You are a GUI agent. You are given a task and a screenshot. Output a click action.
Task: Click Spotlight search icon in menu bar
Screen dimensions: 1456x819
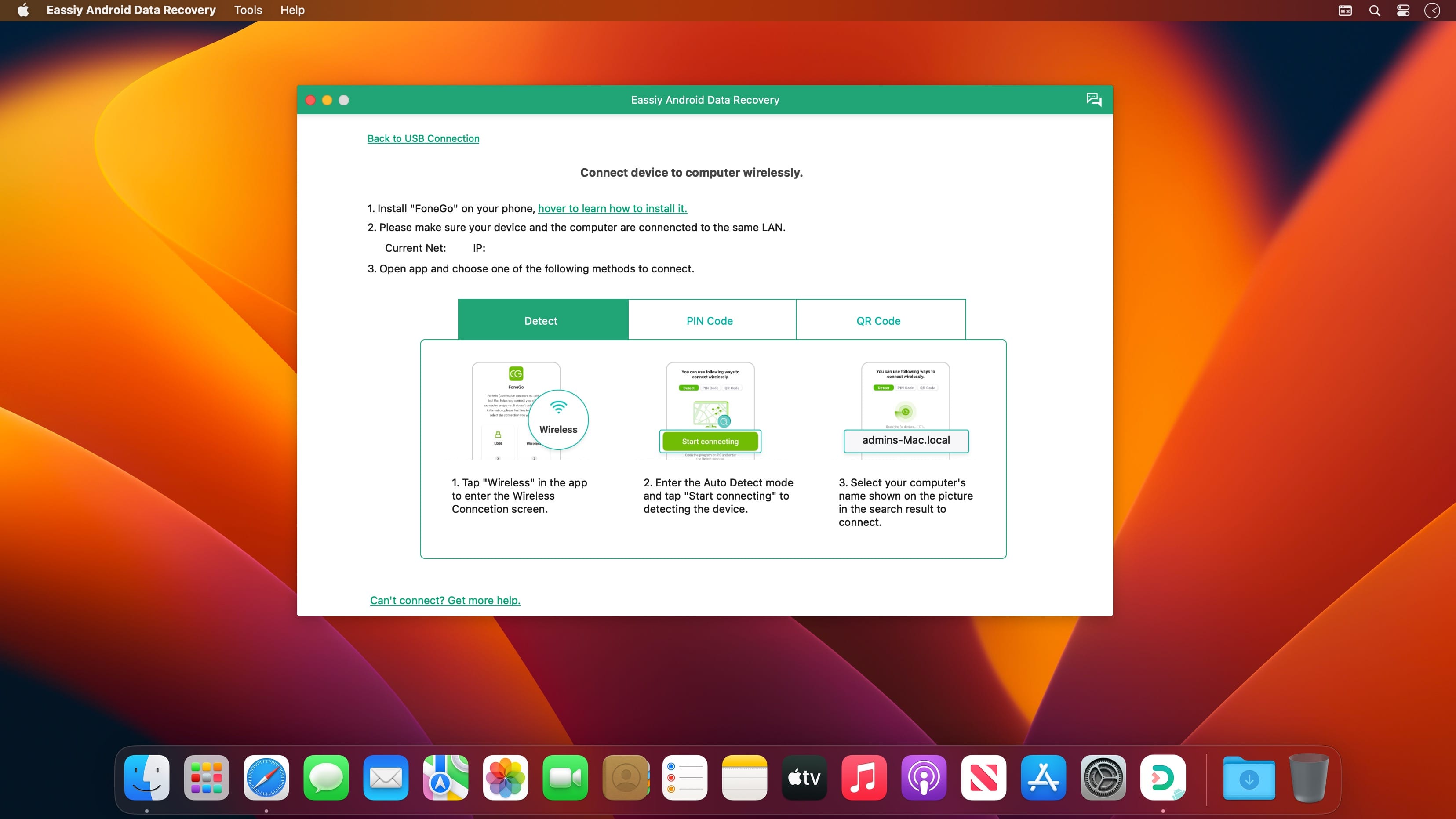[x=1374, y=10]
